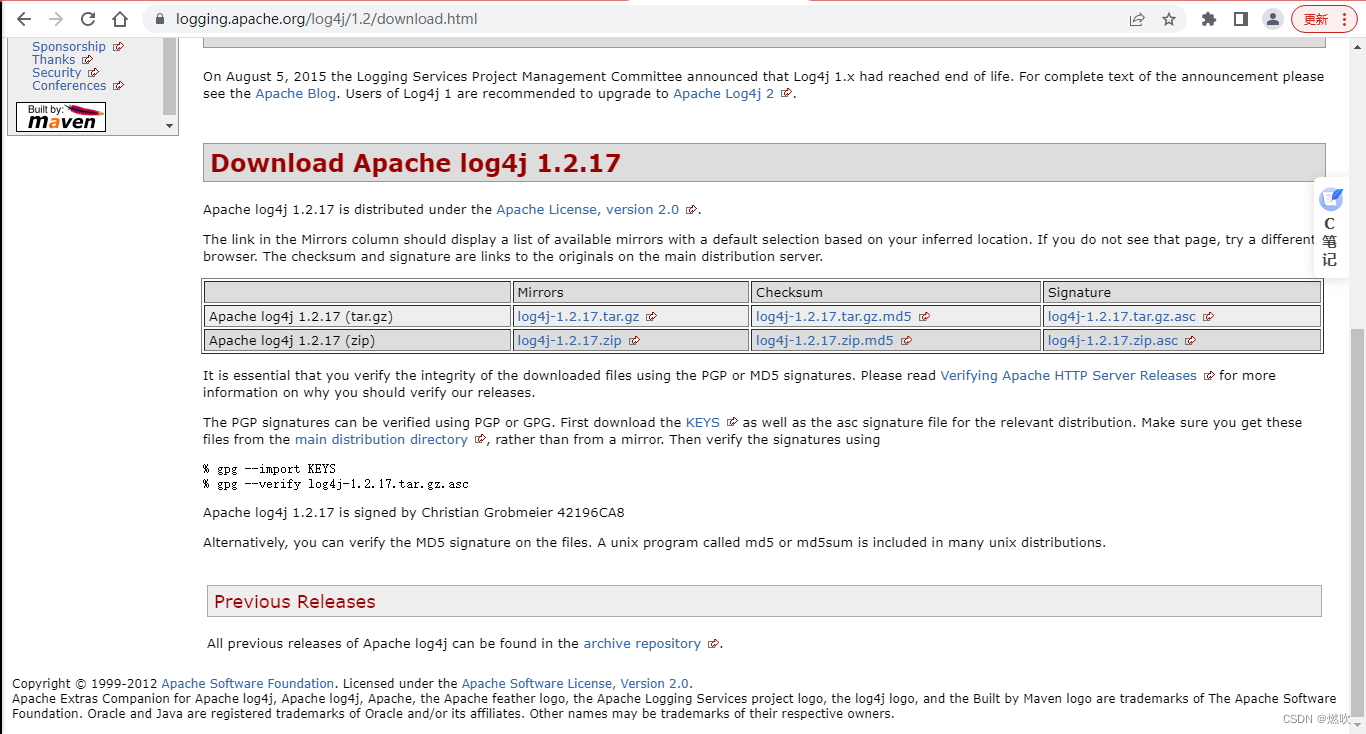This screenshot has height=734, width=1366.
Task: Toggle the bookmark star for this page
Action: pyautogui.click(x=1170, y=18)
